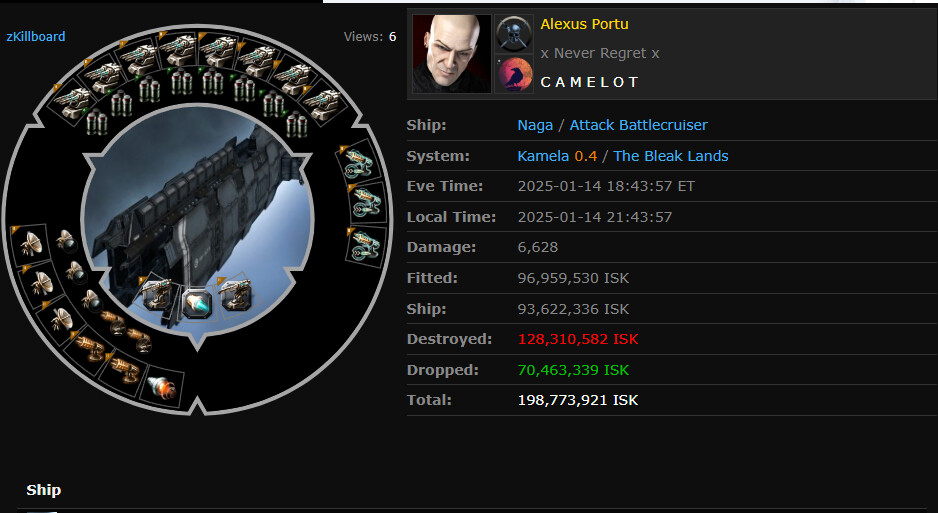Open the Kamela system link
938x513 pixels.
coord(543,156)
